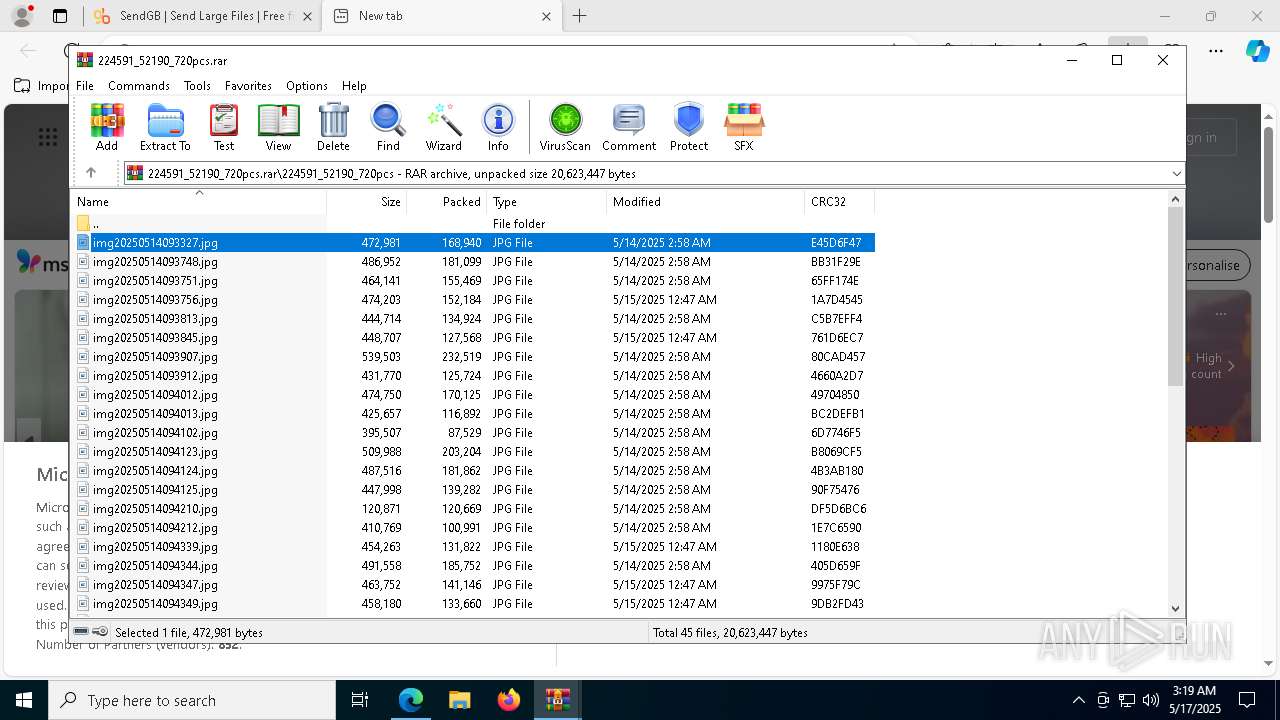Open the File menu
Image resolution: width=1280 pixels, height=720 pixels.
[x=85, y=86]
